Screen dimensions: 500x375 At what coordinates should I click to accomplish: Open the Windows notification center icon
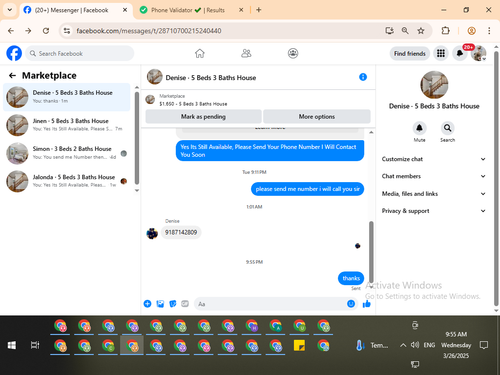(484, 345)
